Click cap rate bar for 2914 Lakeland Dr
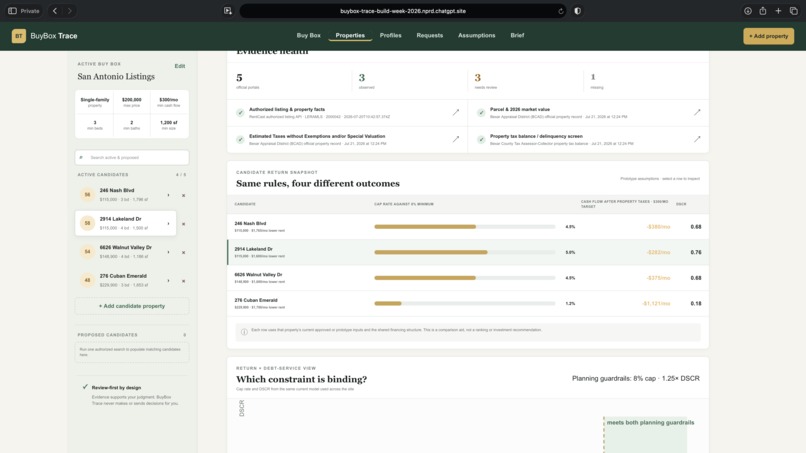This screenshot has height=453, width=806. 465,252
